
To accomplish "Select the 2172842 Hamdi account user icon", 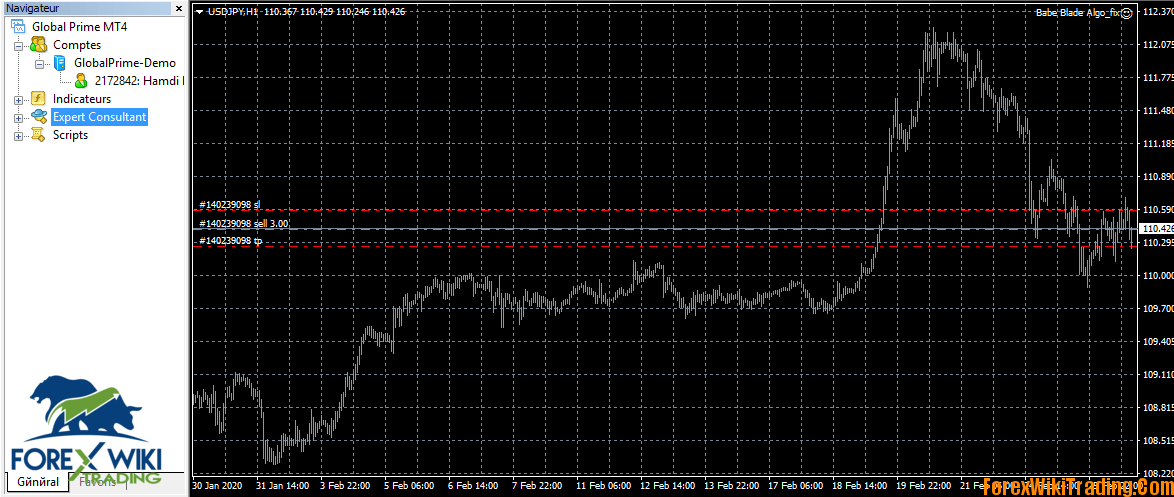I will 81,80.
